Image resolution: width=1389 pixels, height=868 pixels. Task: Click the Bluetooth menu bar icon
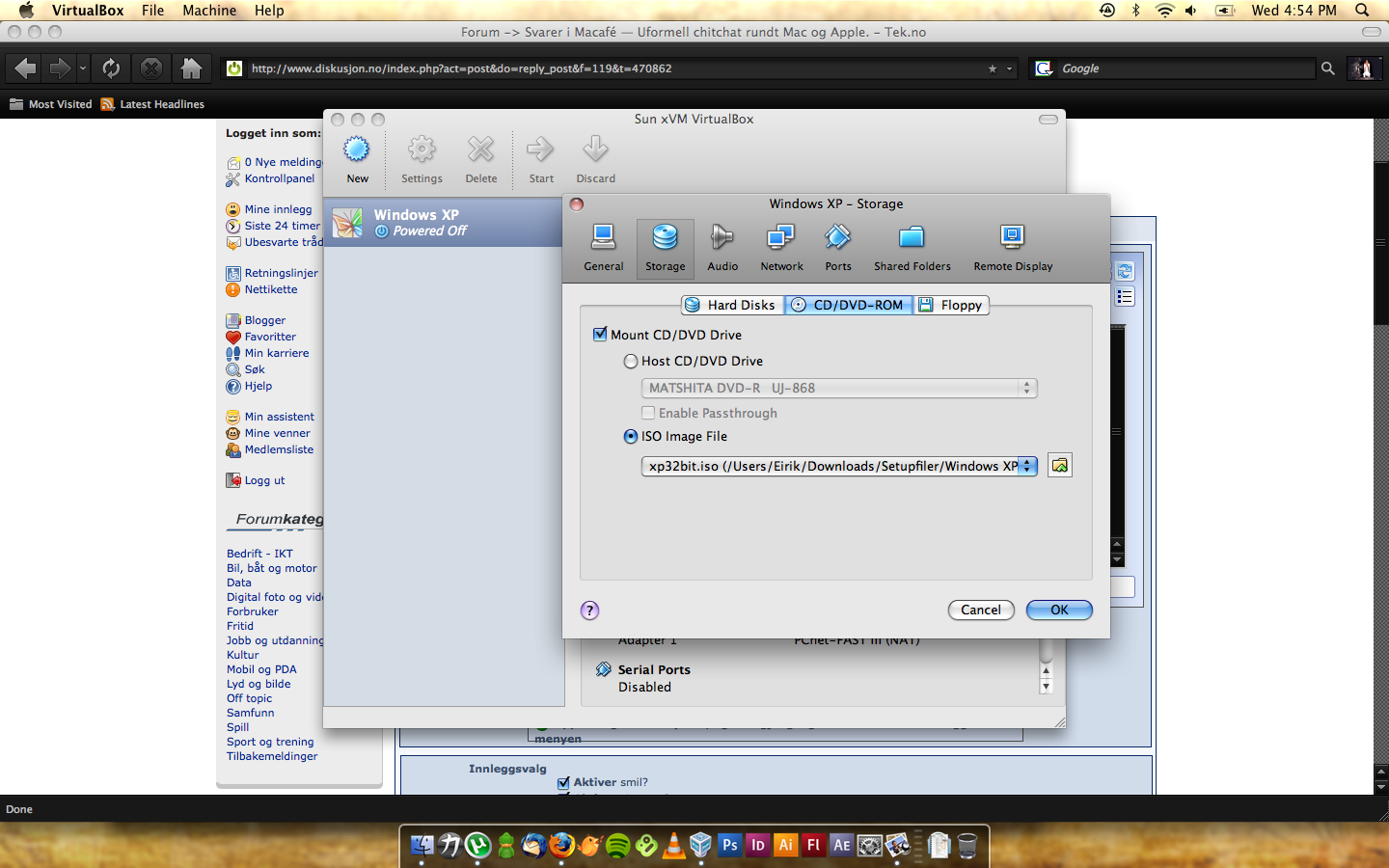1135,11
